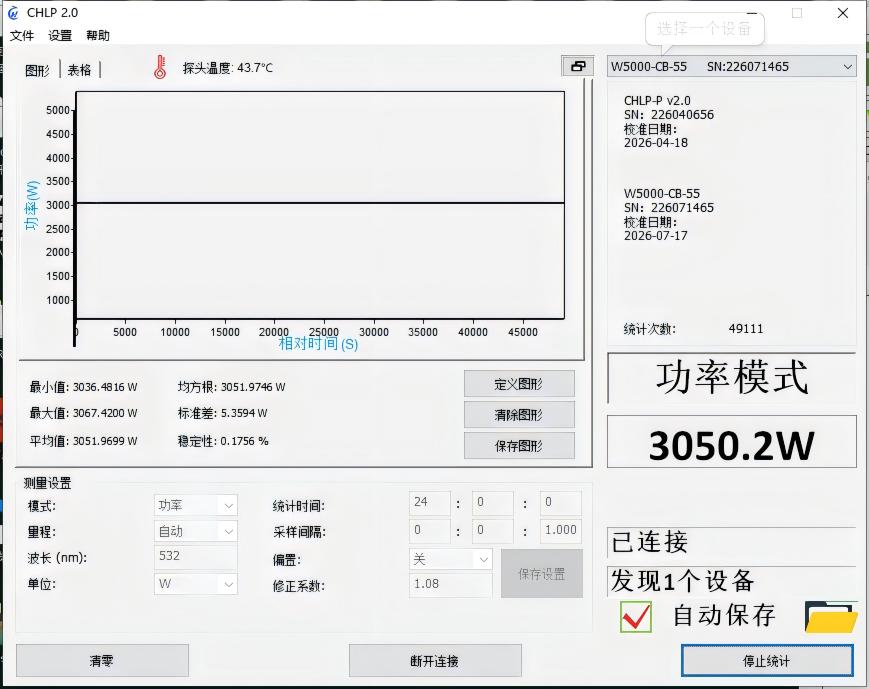869x689 pixels.
Task: Switch to the 表格 table tab
Action: pyautogui.click(x=79, y=70)
